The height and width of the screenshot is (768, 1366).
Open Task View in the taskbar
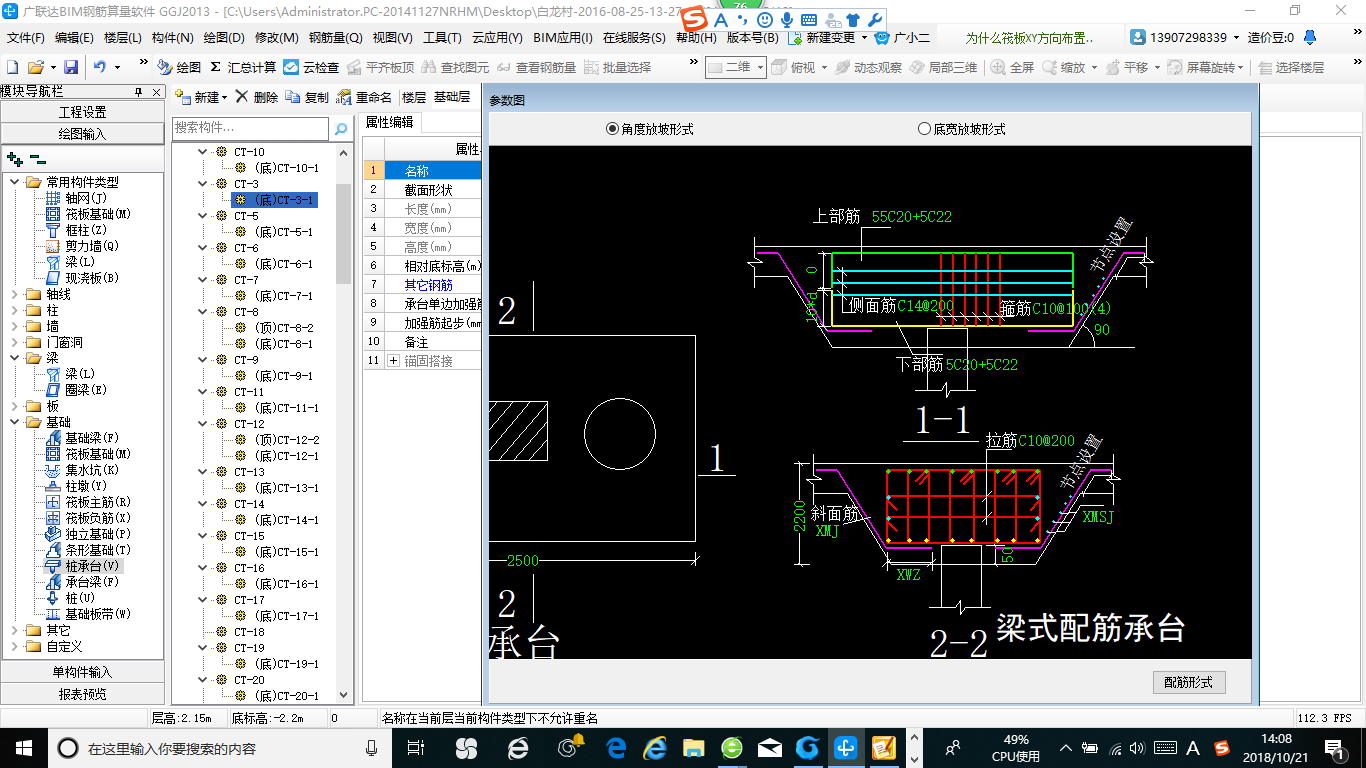[416, 747]
